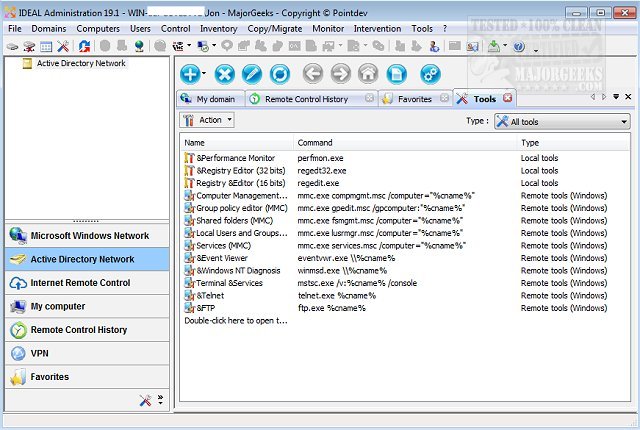Expand the Type 'All tools' combo box
Image resolution: width=640 pixels, height=430 pixels.
click(622, 121)
